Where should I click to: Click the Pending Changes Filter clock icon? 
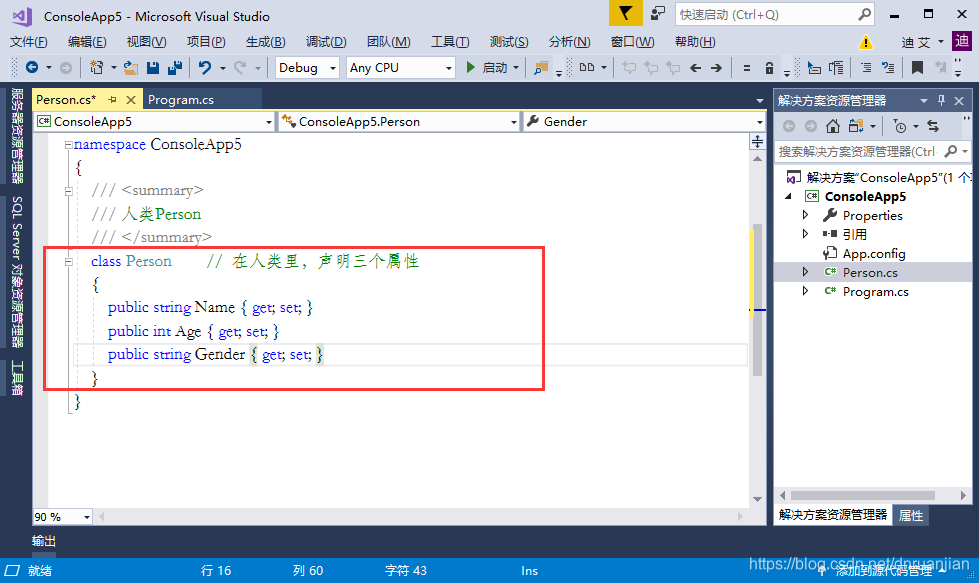[900, 127]
